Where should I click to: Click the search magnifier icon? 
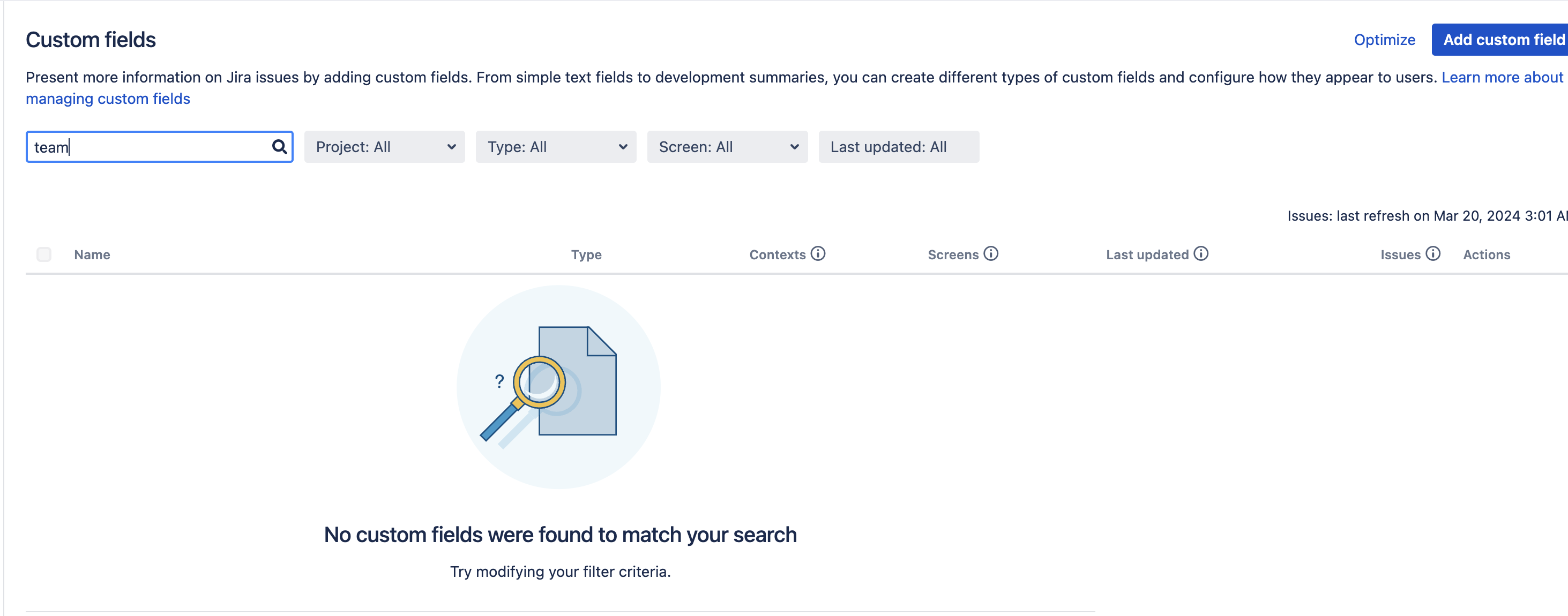point(279,147)
